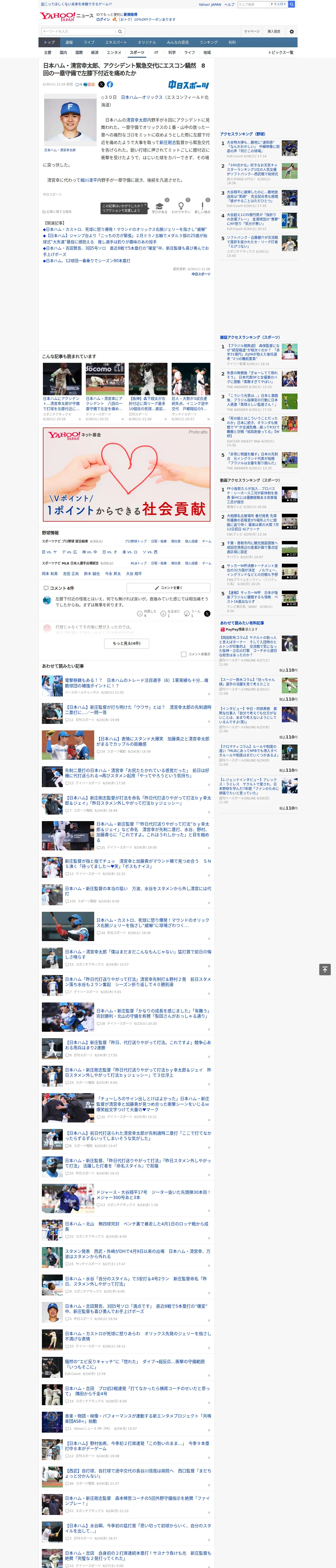The image size is (336, 1568).
Task: Open the マイページ link
Action: pyautogui.click(x=252, y=31)
